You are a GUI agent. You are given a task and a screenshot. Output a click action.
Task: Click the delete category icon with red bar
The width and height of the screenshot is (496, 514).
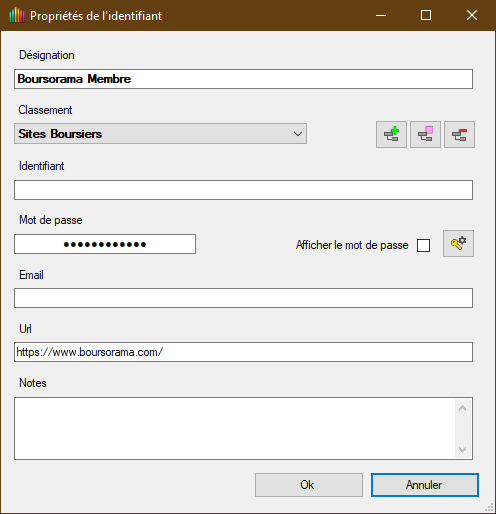click(x=459, y=134)
